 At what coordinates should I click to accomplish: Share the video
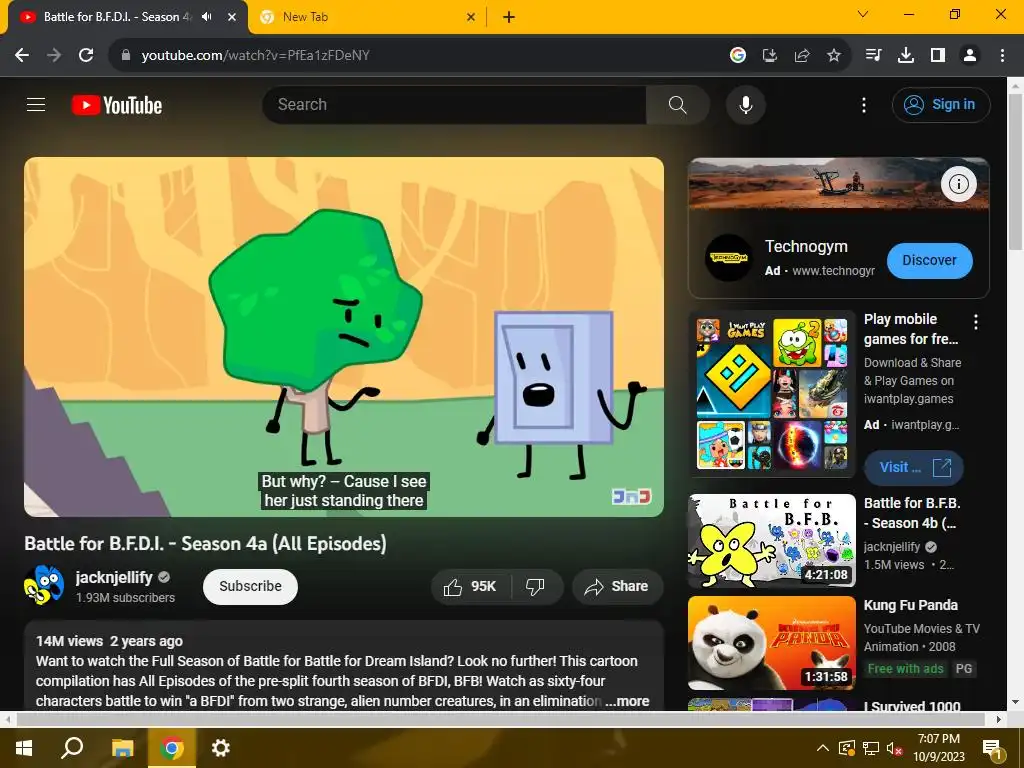point(617,586)
